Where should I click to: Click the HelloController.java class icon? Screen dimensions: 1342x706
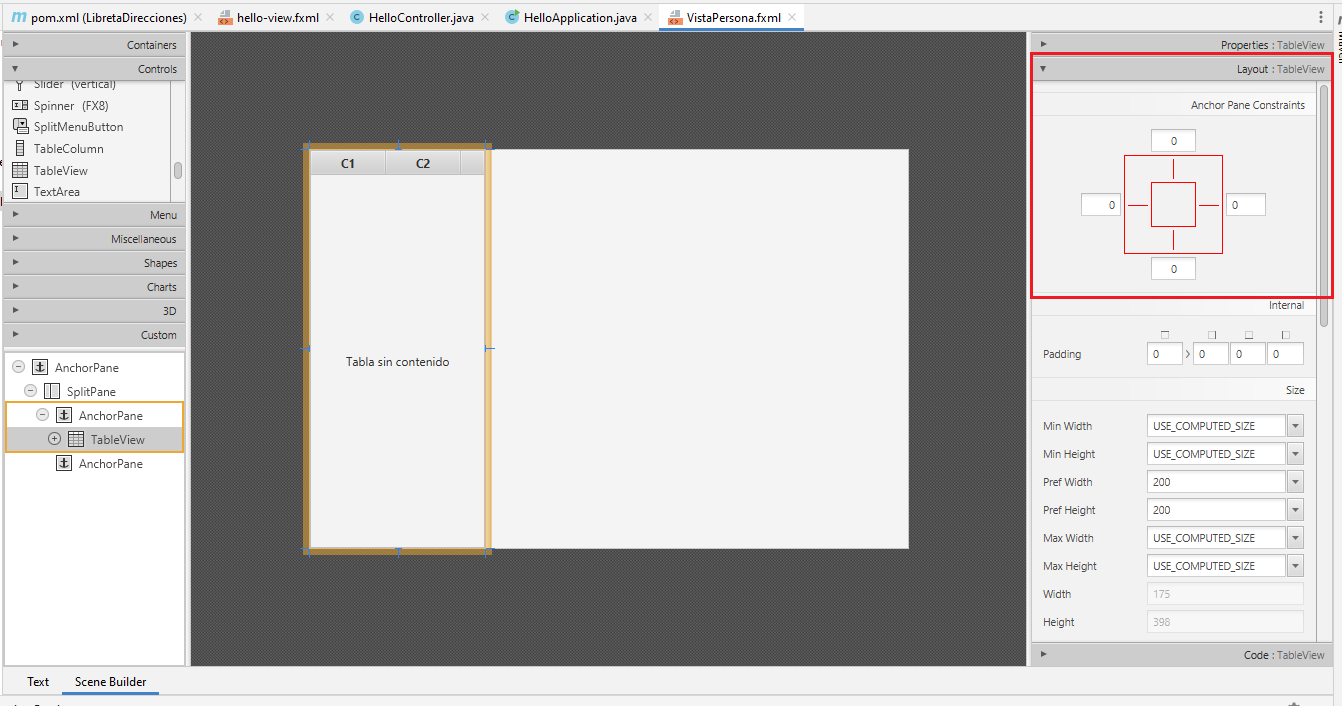(357, 17)
